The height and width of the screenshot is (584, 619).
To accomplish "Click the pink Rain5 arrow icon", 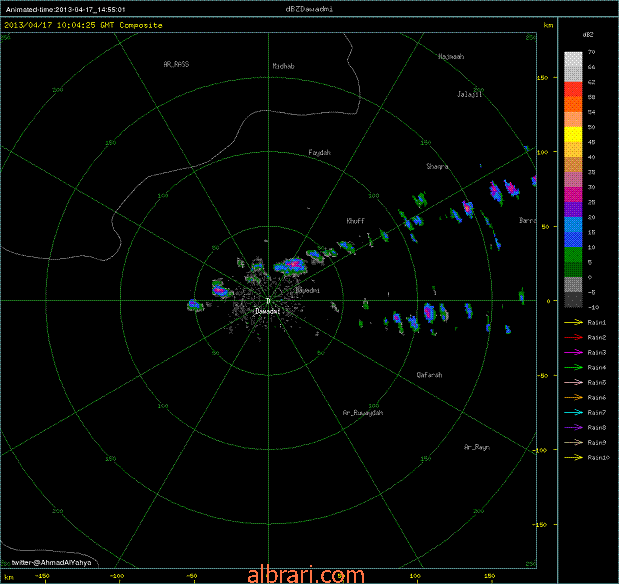I will [x=574, y=382].
